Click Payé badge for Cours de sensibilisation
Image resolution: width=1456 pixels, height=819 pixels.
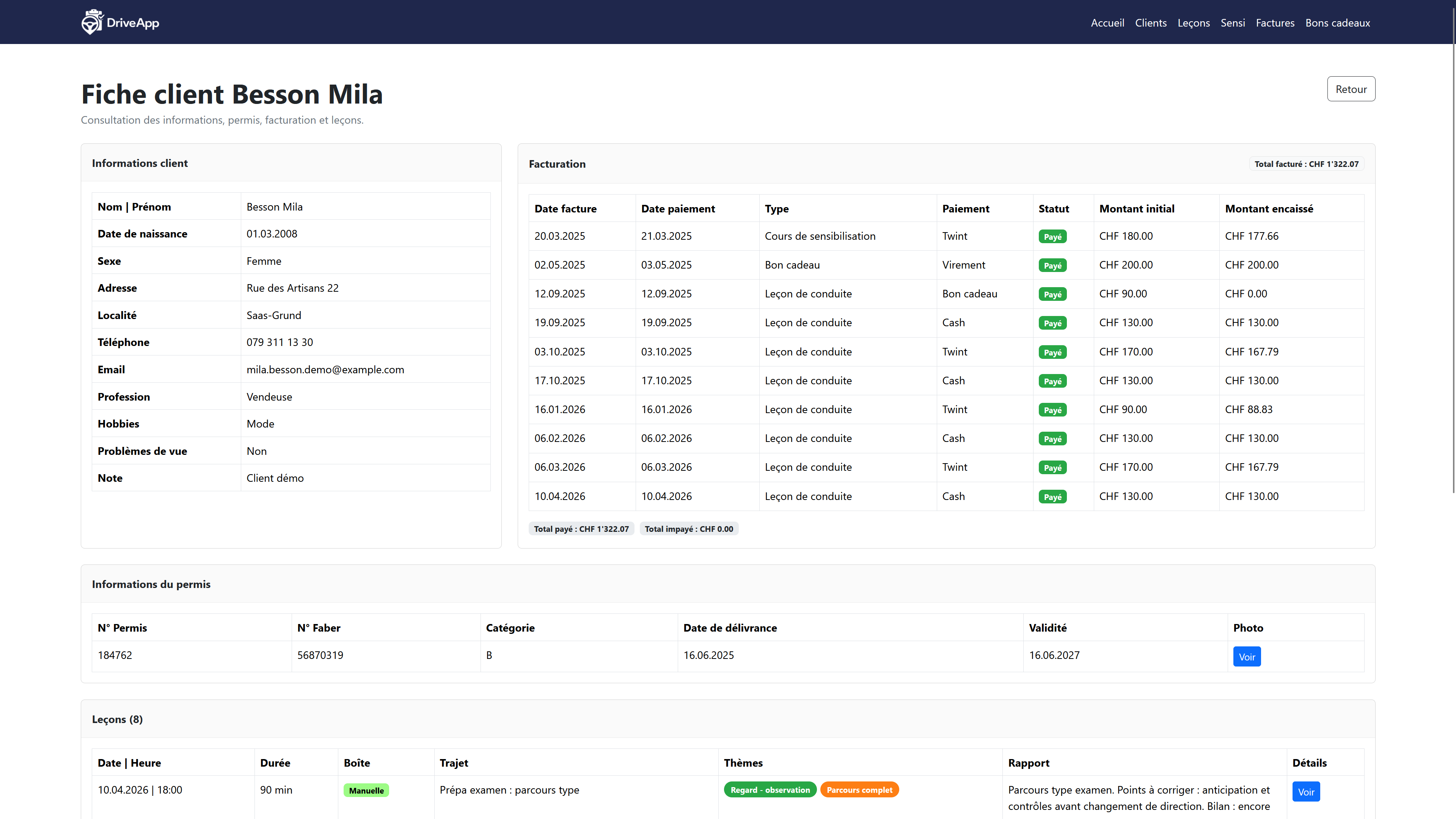pos(1052,237)
